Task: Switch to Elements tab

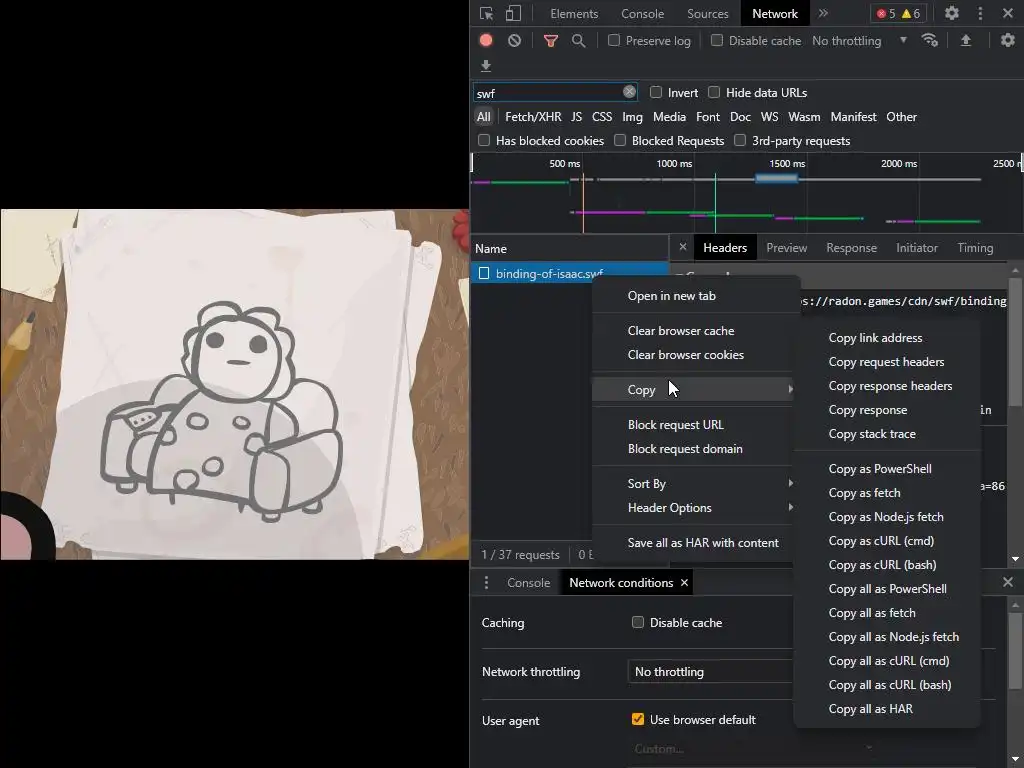Action: coord(574,14)
